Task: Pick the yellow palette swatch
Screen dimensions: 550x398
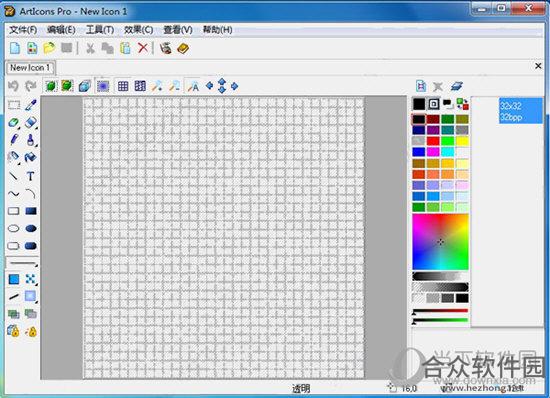Action: [x=462, y=141]
